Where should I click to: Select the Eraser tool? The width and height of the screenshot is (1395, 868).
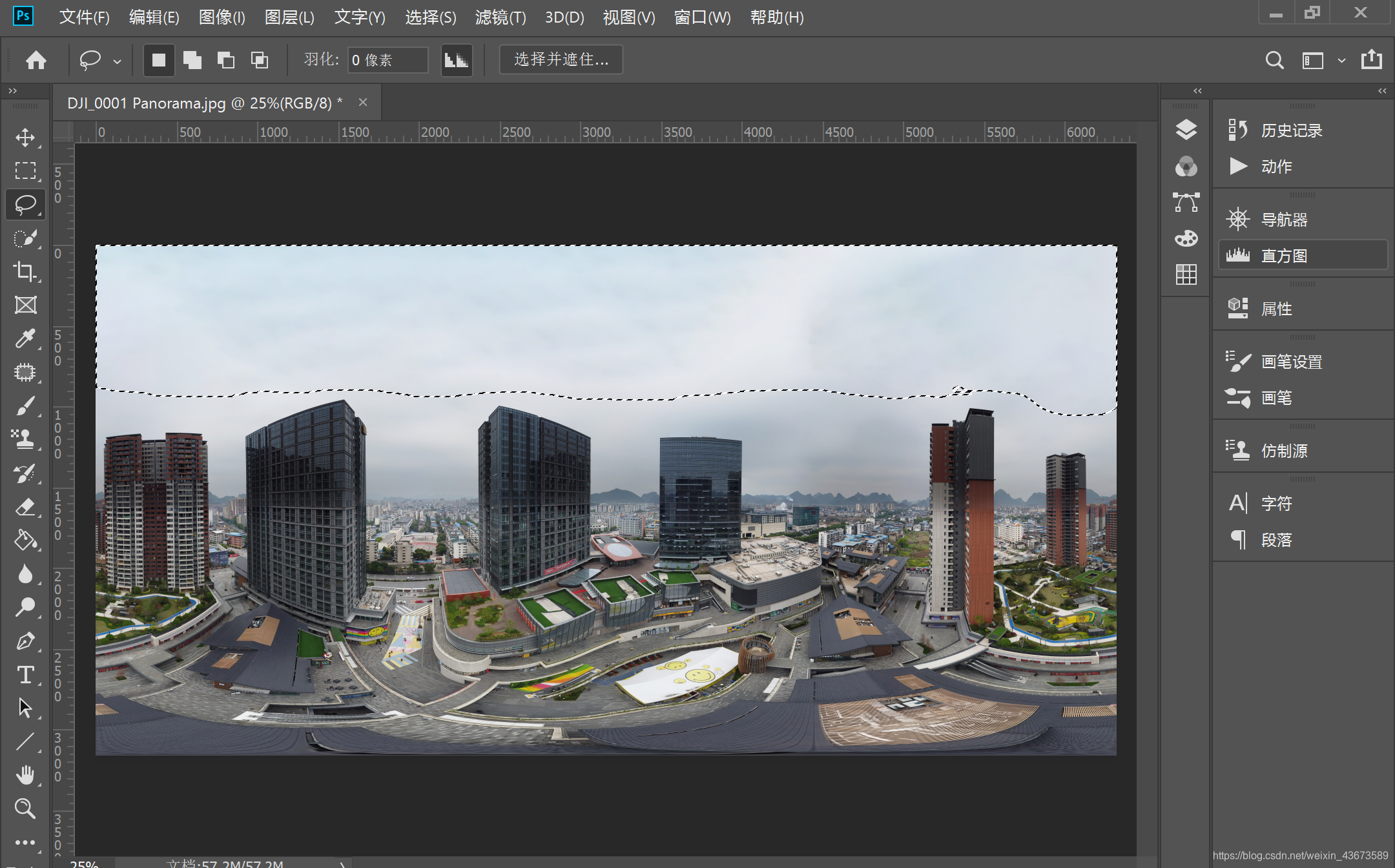[x=25, y=507]
